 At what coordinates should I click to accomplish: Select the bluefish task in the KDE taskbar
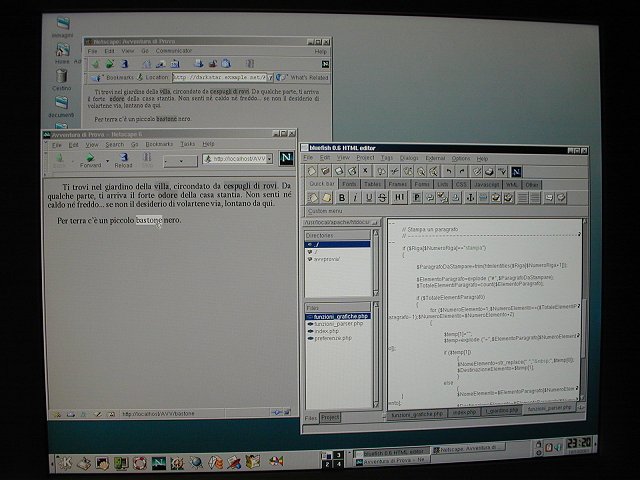(x=392, y=452)
